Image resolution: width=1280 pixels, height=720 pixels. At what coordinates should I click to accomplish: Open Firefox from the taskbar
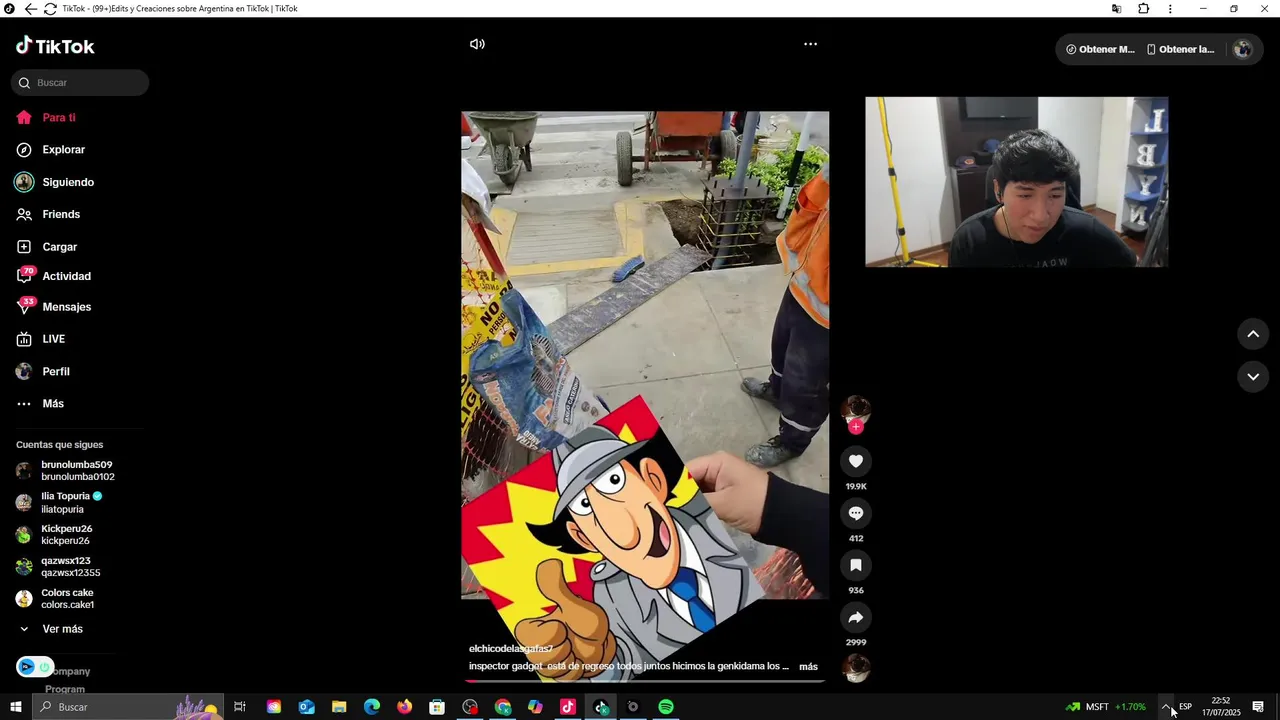[x=404, y=707]
